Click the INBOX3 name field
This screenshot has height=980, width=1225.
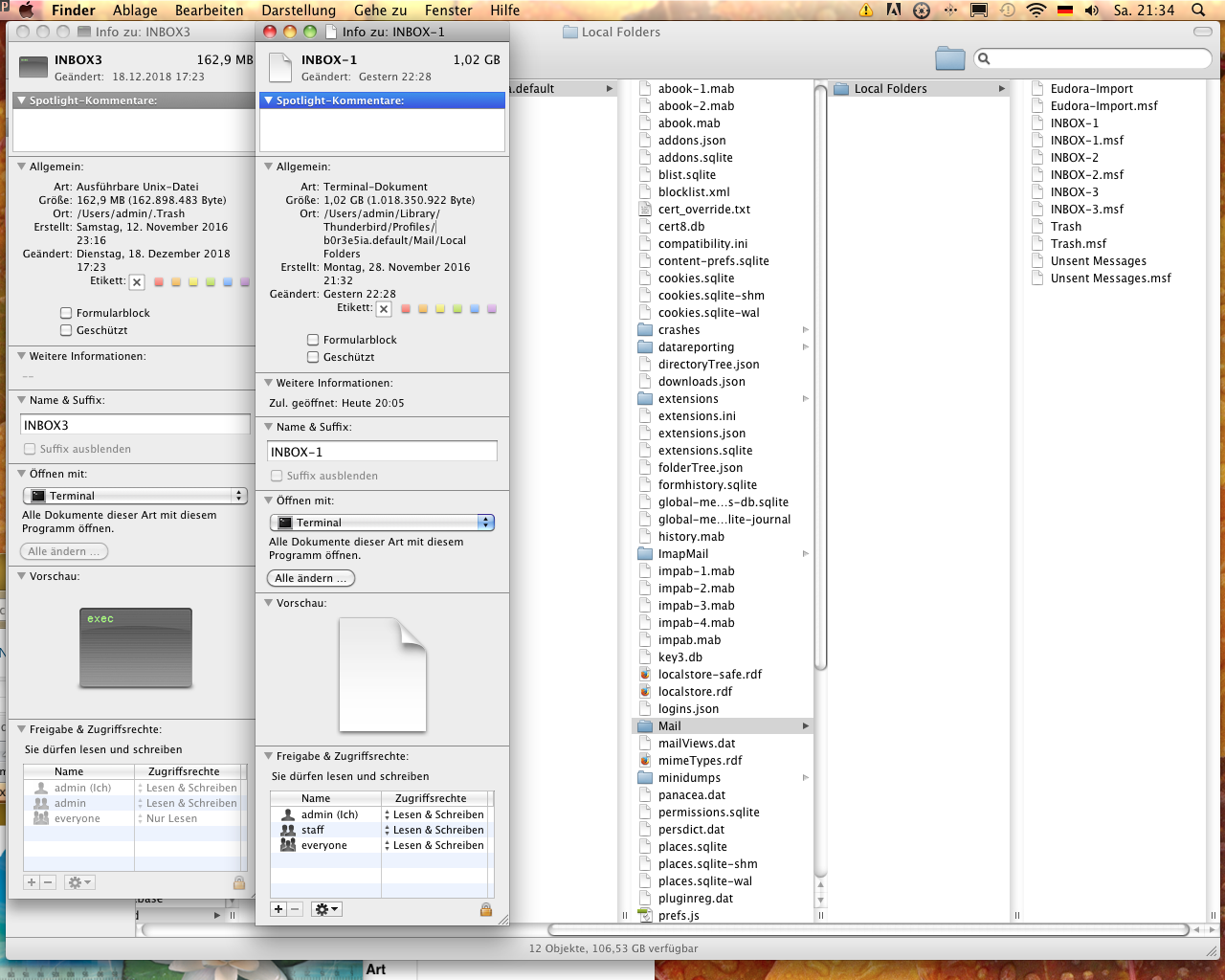(135, 425)
